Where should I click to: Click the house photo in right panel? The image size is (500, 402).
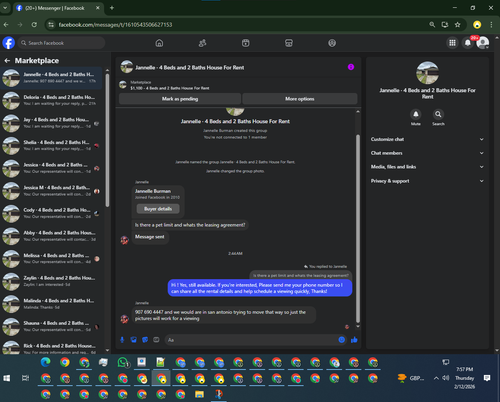tap(427, 73)
